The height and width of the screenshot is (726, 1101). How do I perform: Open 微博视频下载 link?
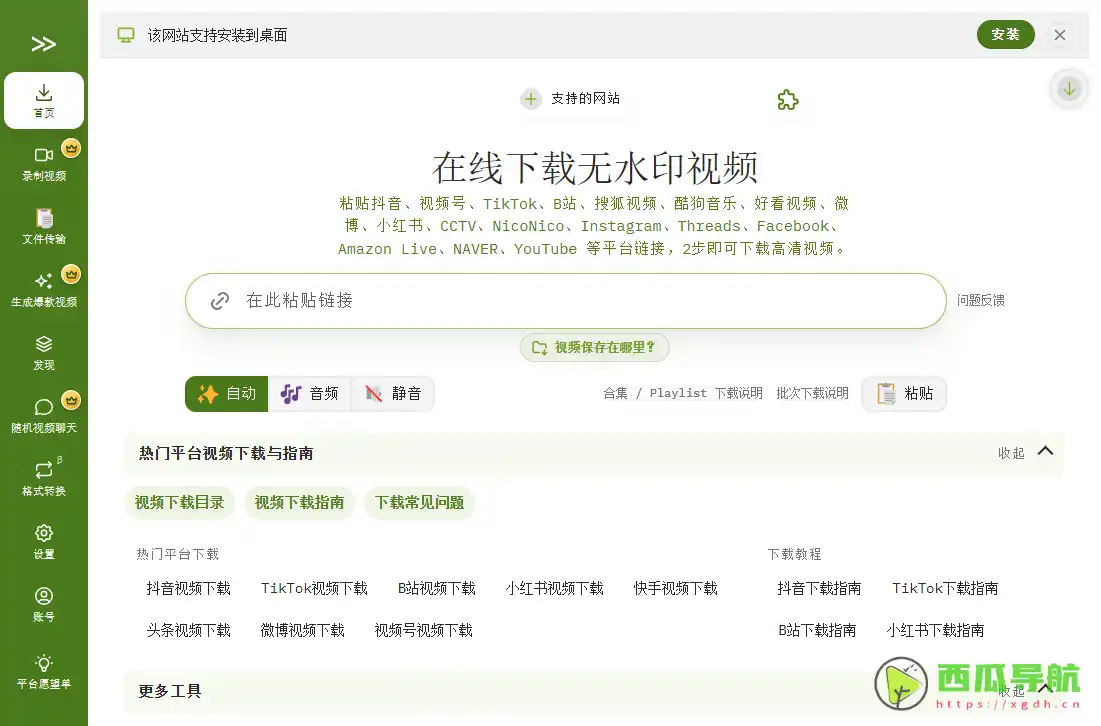tap(303, 631)
